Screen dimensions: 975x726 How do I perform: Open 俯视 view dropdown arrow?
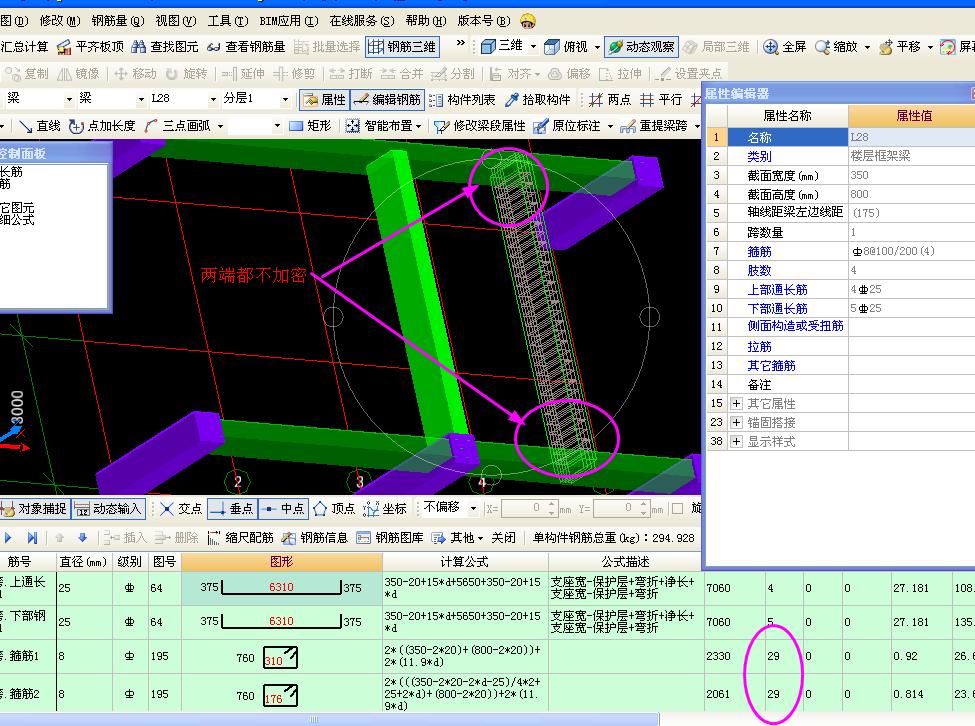tap(598, 47)
